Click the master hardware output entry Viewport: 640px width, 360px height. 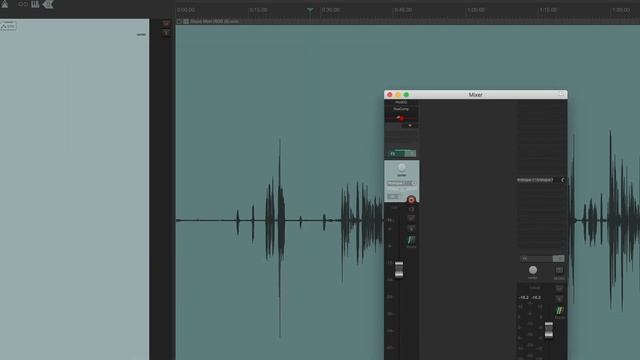pyautogui.click(x=535, y=180)
